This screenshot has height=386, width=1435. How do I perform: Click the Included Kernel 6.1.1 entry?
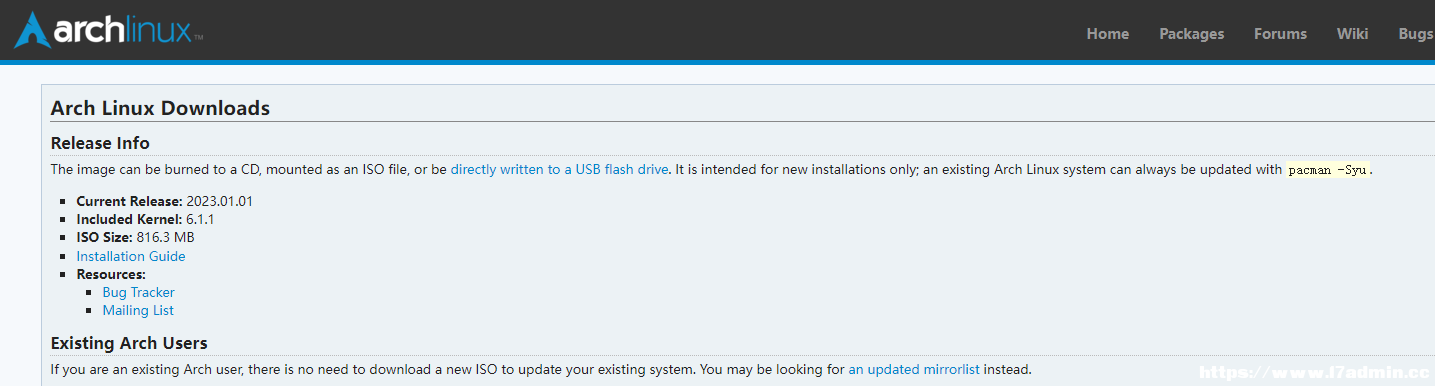(x=146, y=219)
